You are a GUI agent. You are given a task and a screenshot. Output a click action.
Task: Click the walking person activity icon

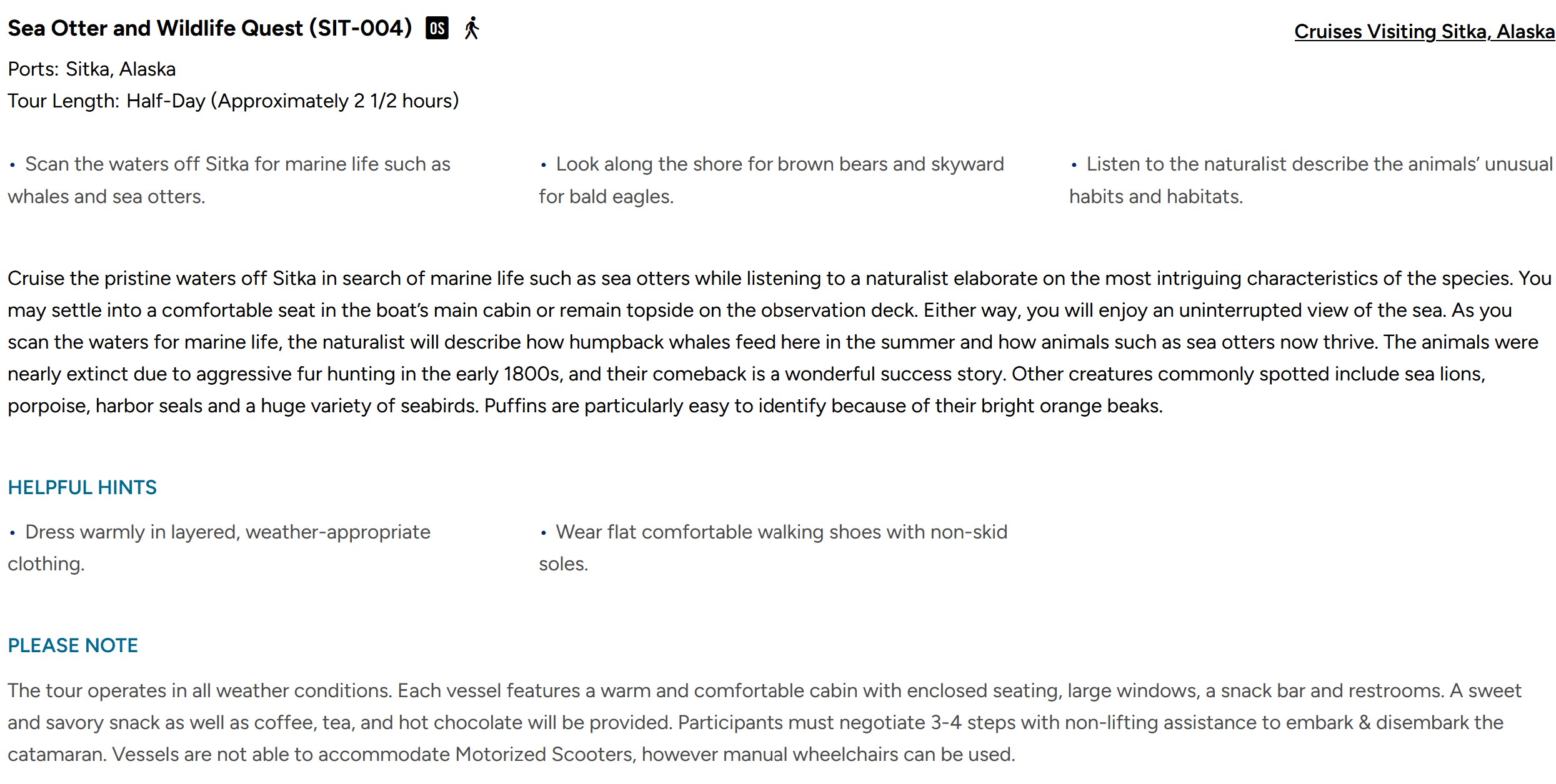pyautogui.click(x=472, y=29)
